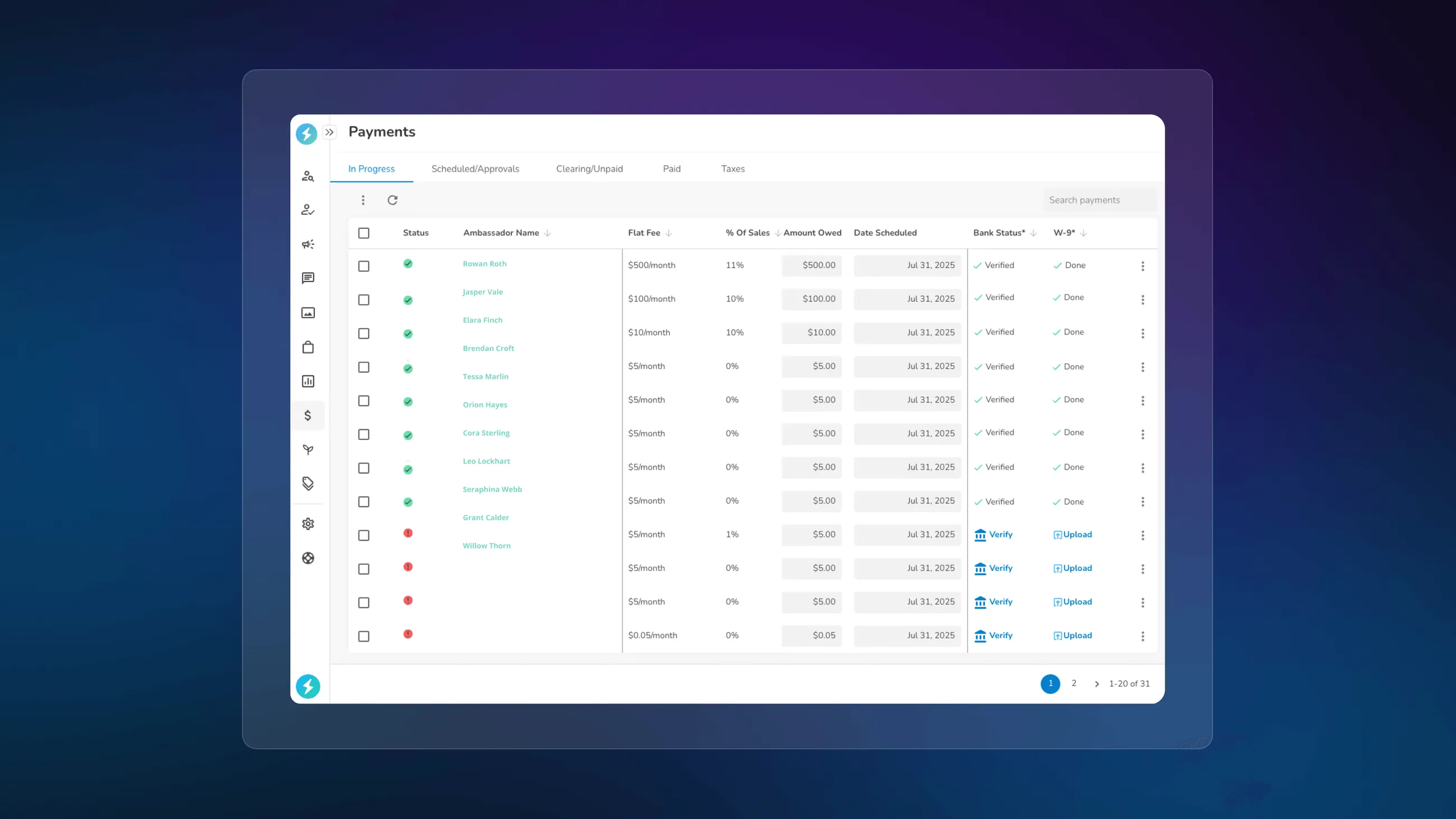Toggle the select-all checkbox in table header
Viewport: 1456px width, 819px height.
tap(363, 233)
